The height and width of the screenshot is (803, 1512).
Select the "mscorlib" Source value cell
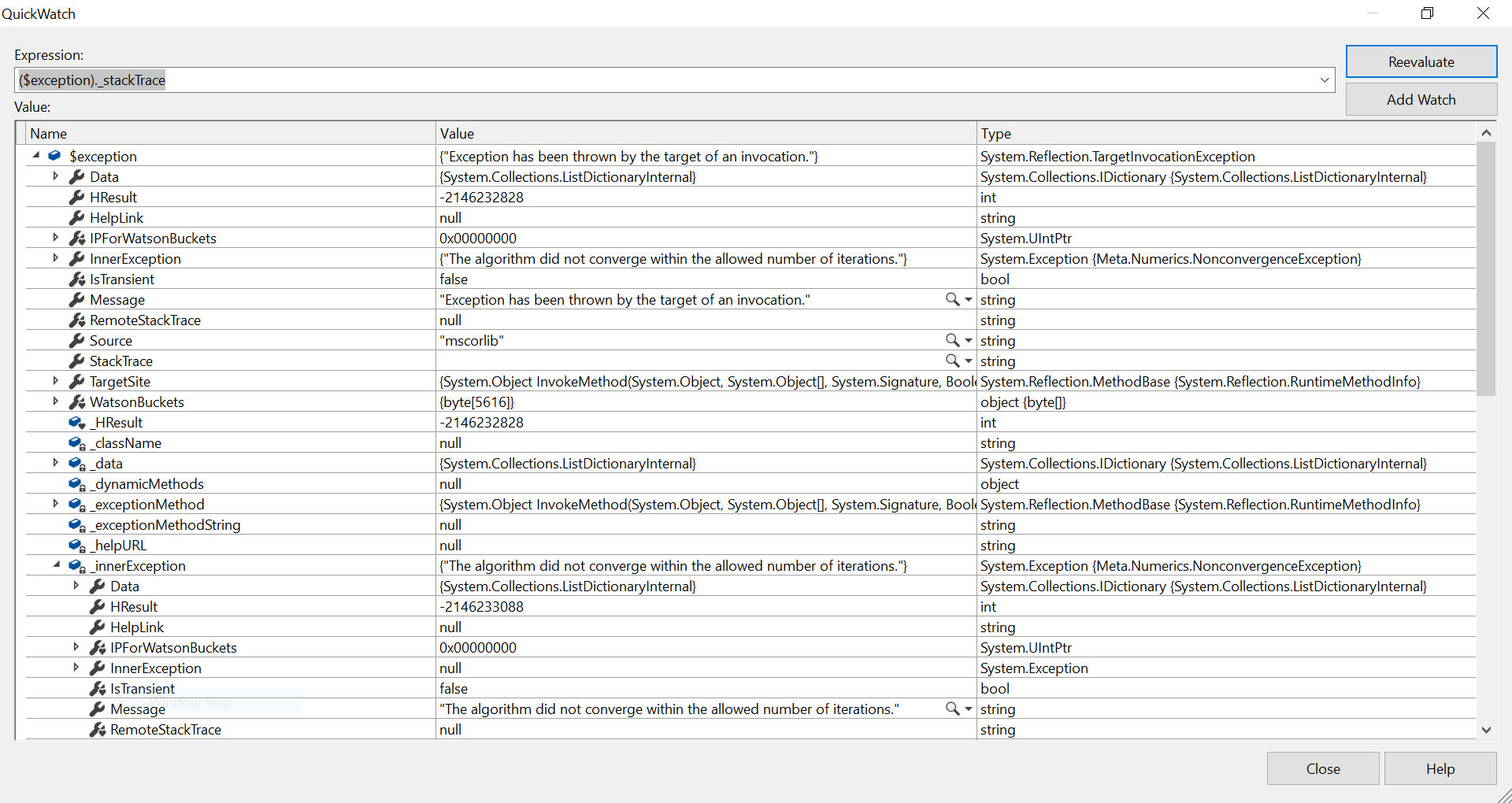click(x=706, y=340)
